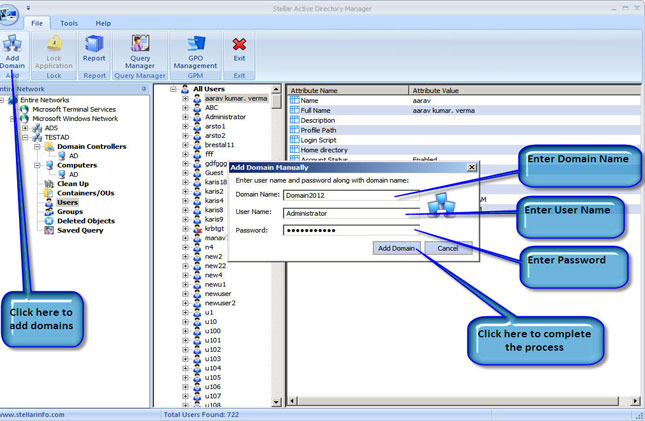Click the ADS domain icon
The width and height of the screenshot is (645, 421).
37,128
